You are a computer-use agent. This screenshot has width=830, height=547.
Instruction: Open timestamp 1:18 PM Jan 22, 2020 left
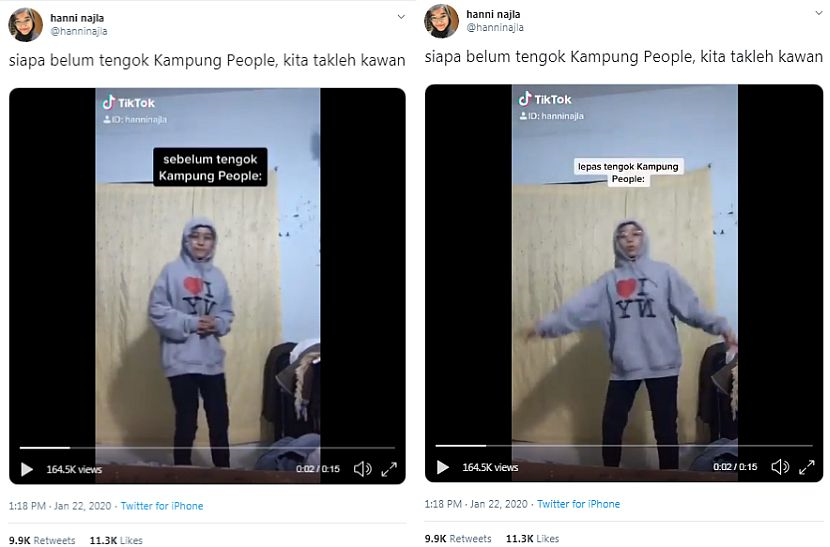click(60, 506)
